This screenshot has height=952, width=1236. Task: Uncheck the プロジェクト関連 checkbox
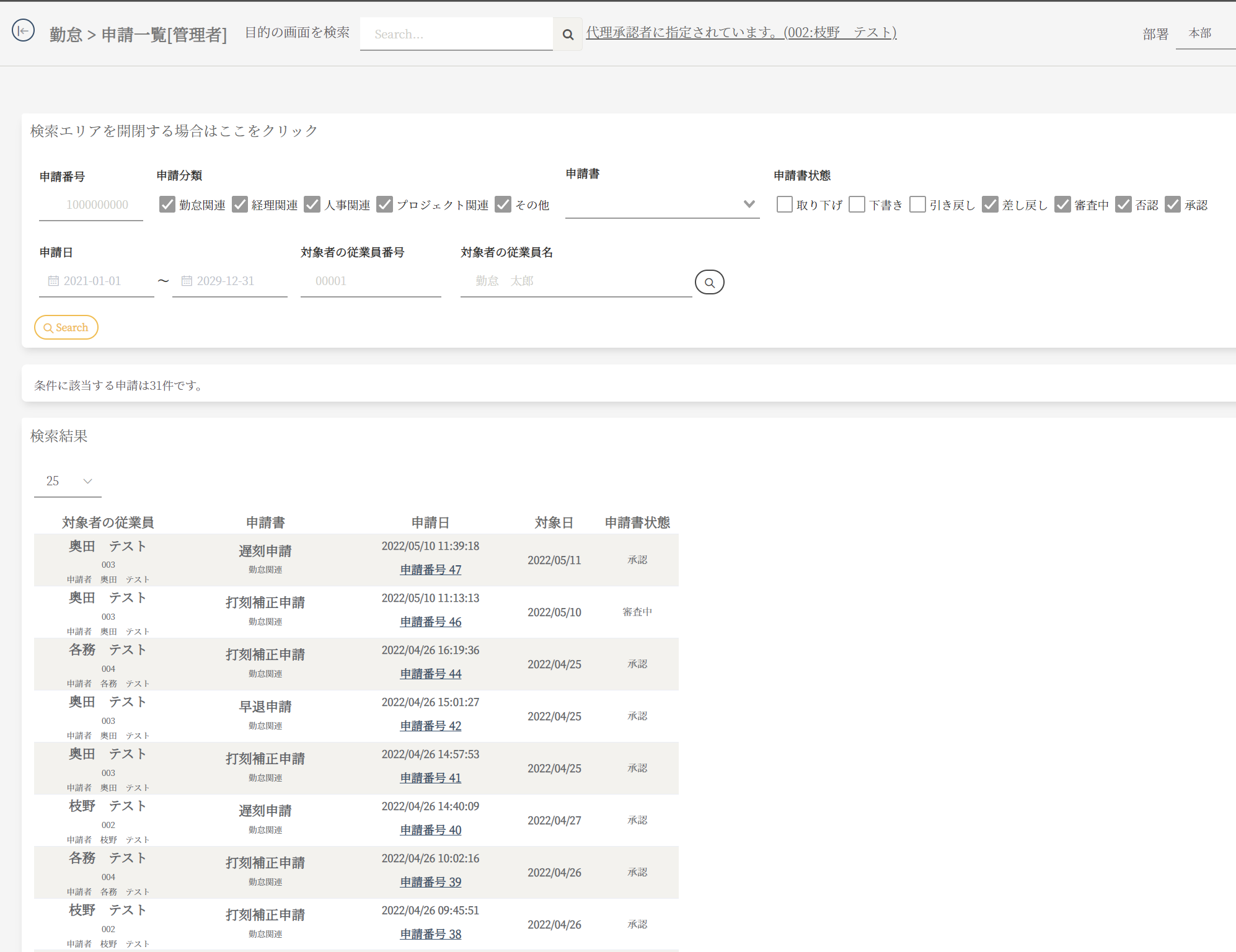point(385,205)
